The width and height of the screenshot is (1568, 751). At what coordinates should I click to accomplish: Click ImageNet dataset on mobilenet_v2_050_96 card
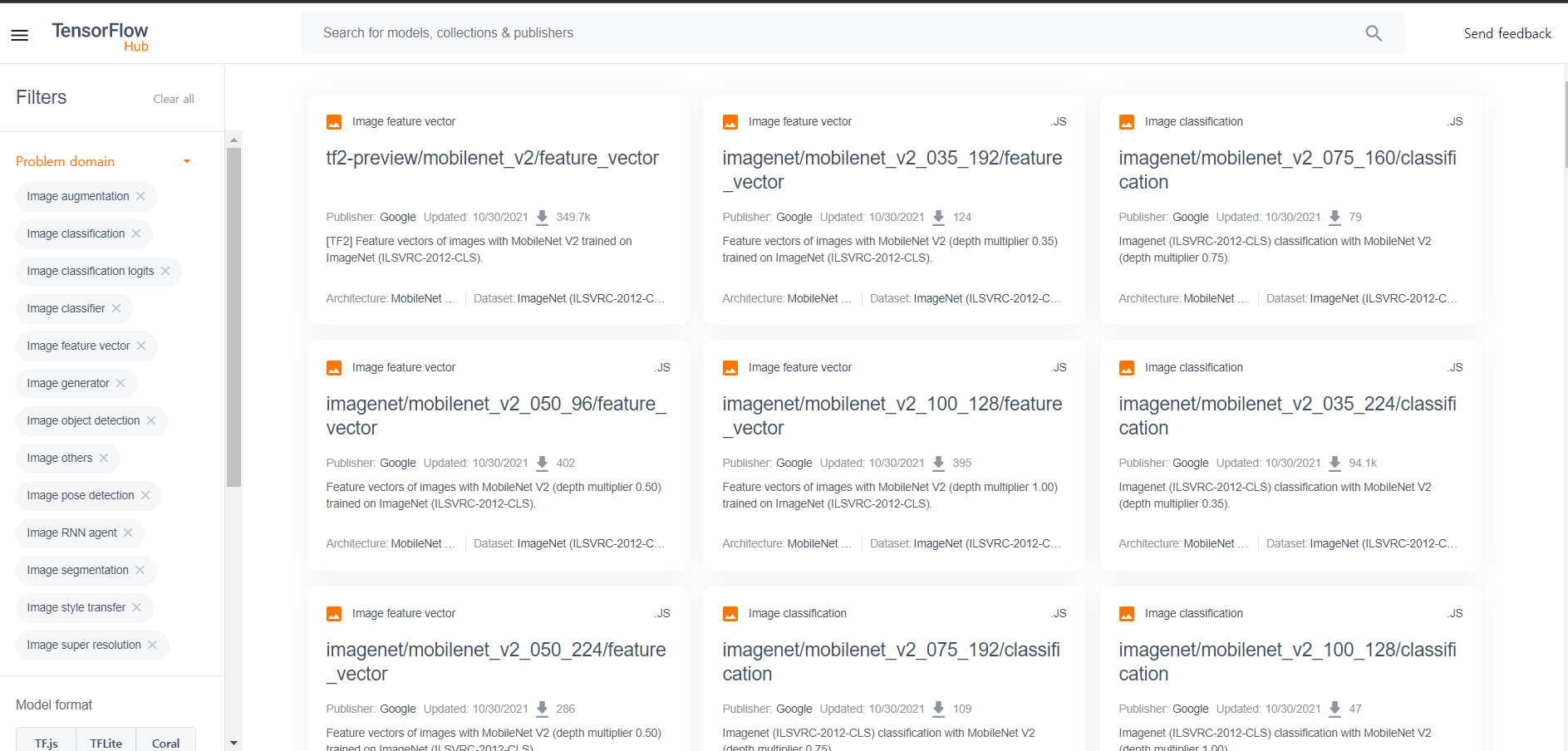tap(591, 543)
